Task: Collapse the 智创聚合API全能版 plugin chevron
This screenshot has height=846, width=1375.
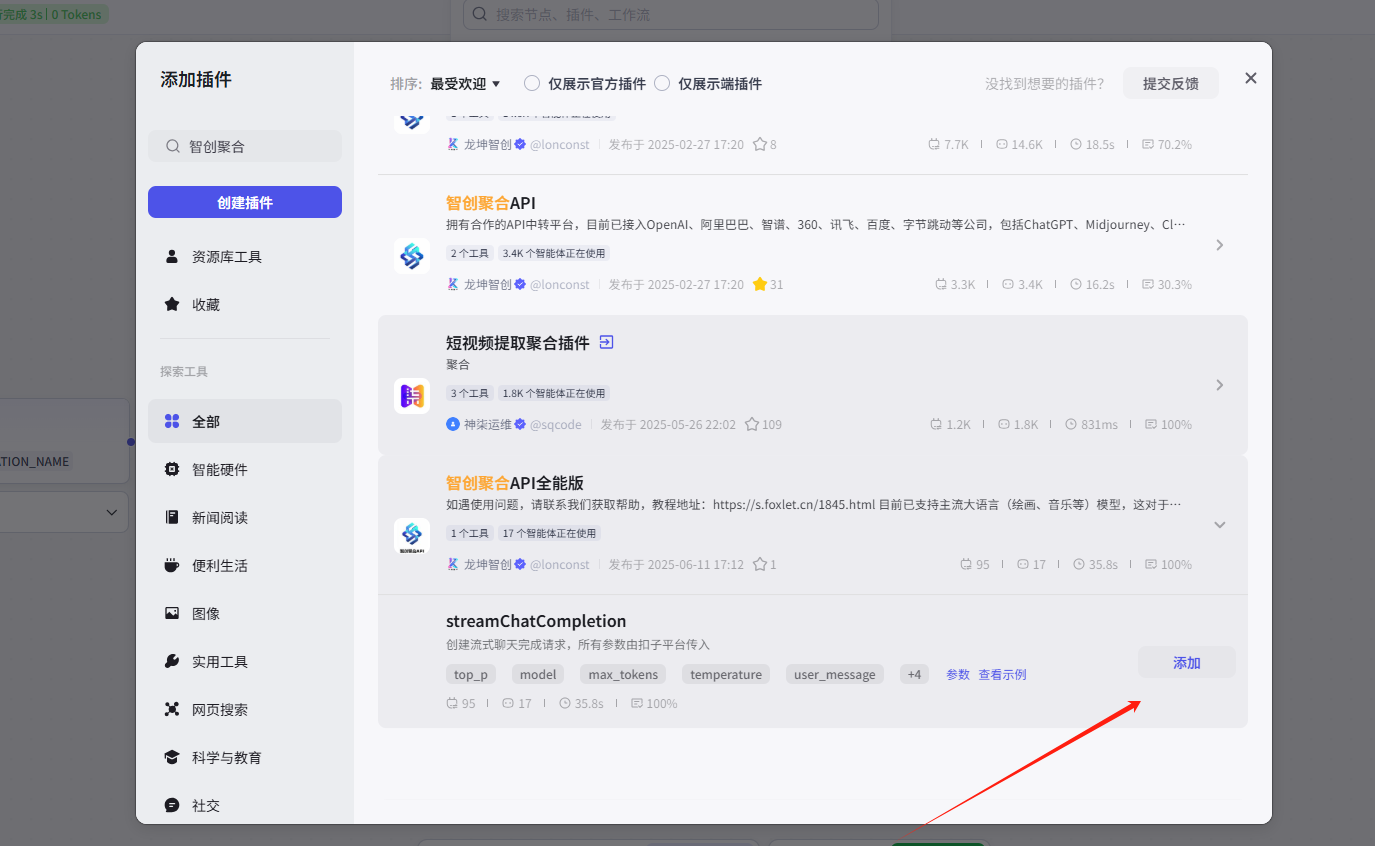Action: tap(1219, 525)
